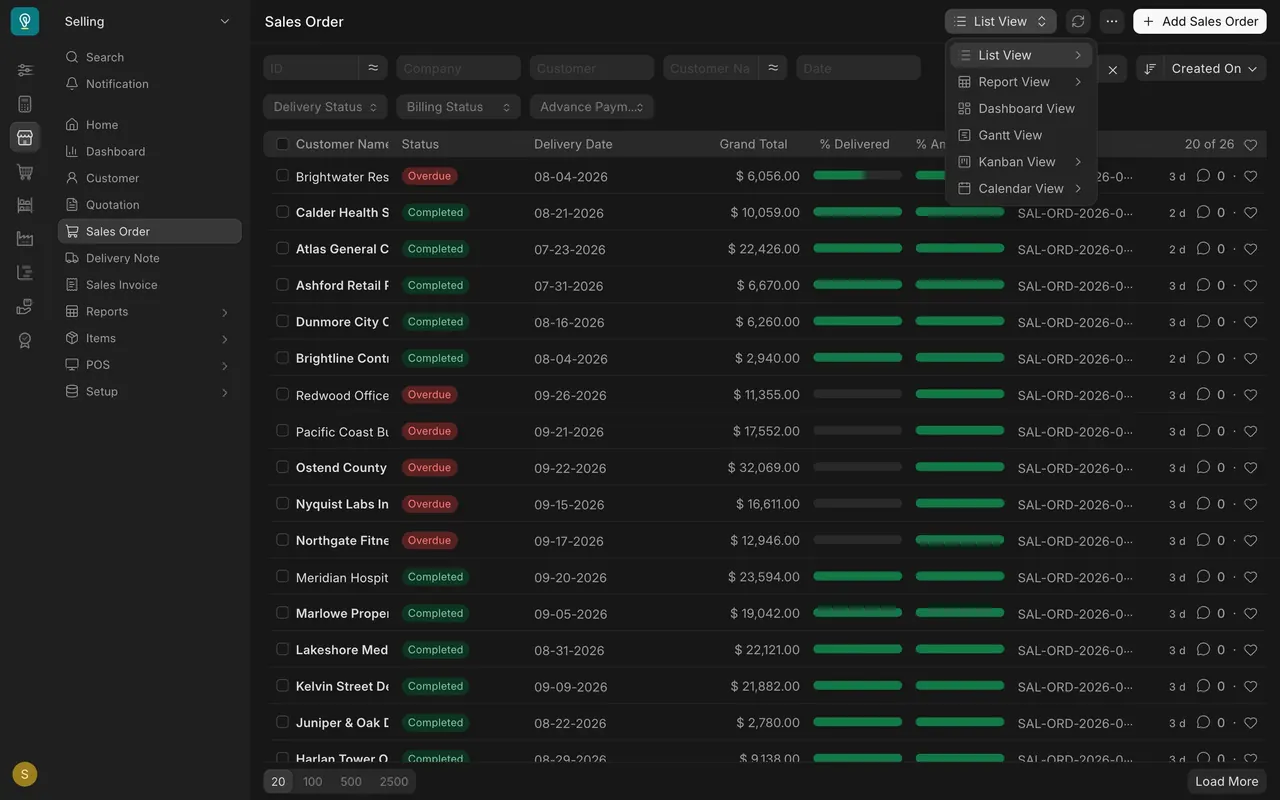The image size is (1280, 800).
Task: Toggle the approximate-match icon next to ID
Action: 373,68
